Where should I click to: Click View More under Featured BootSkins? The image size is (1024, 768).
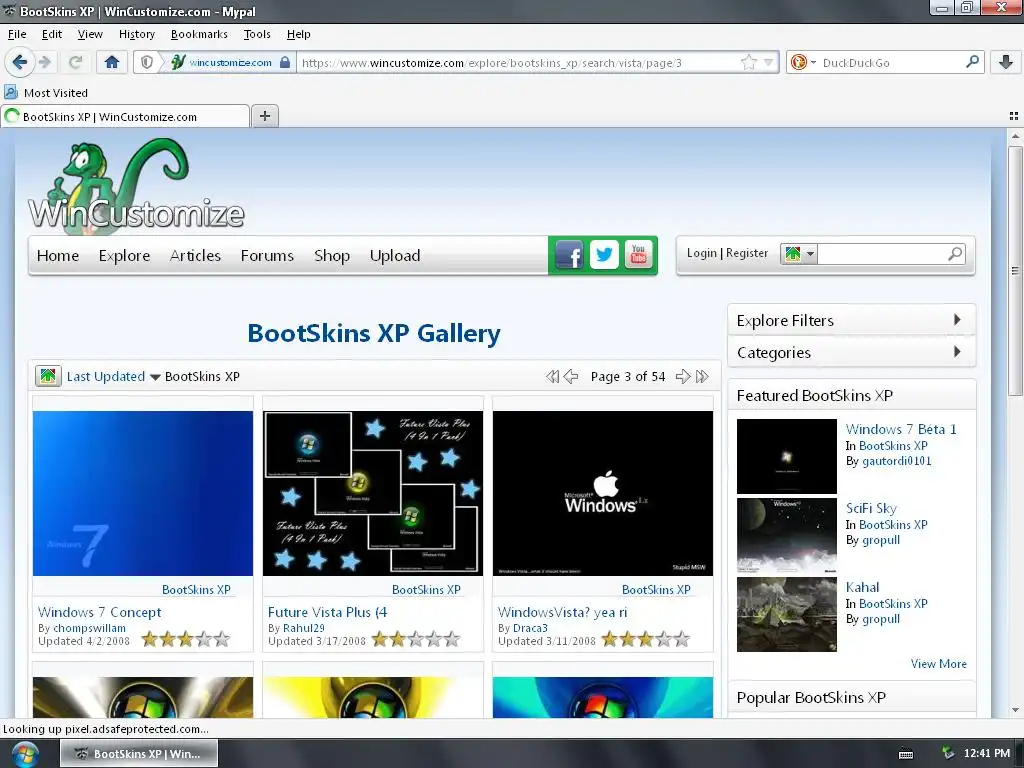pos(938,664)
